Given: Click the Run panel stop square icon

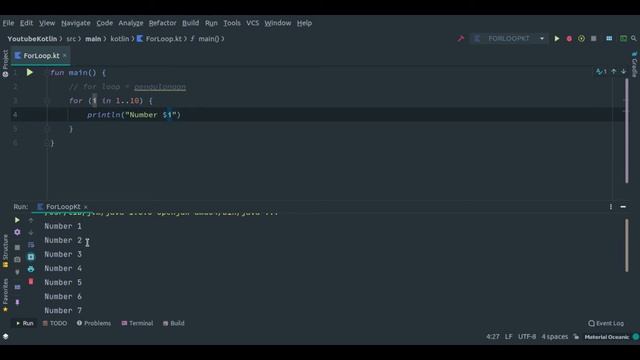Looking at the screenshot, I should point(17,247).
